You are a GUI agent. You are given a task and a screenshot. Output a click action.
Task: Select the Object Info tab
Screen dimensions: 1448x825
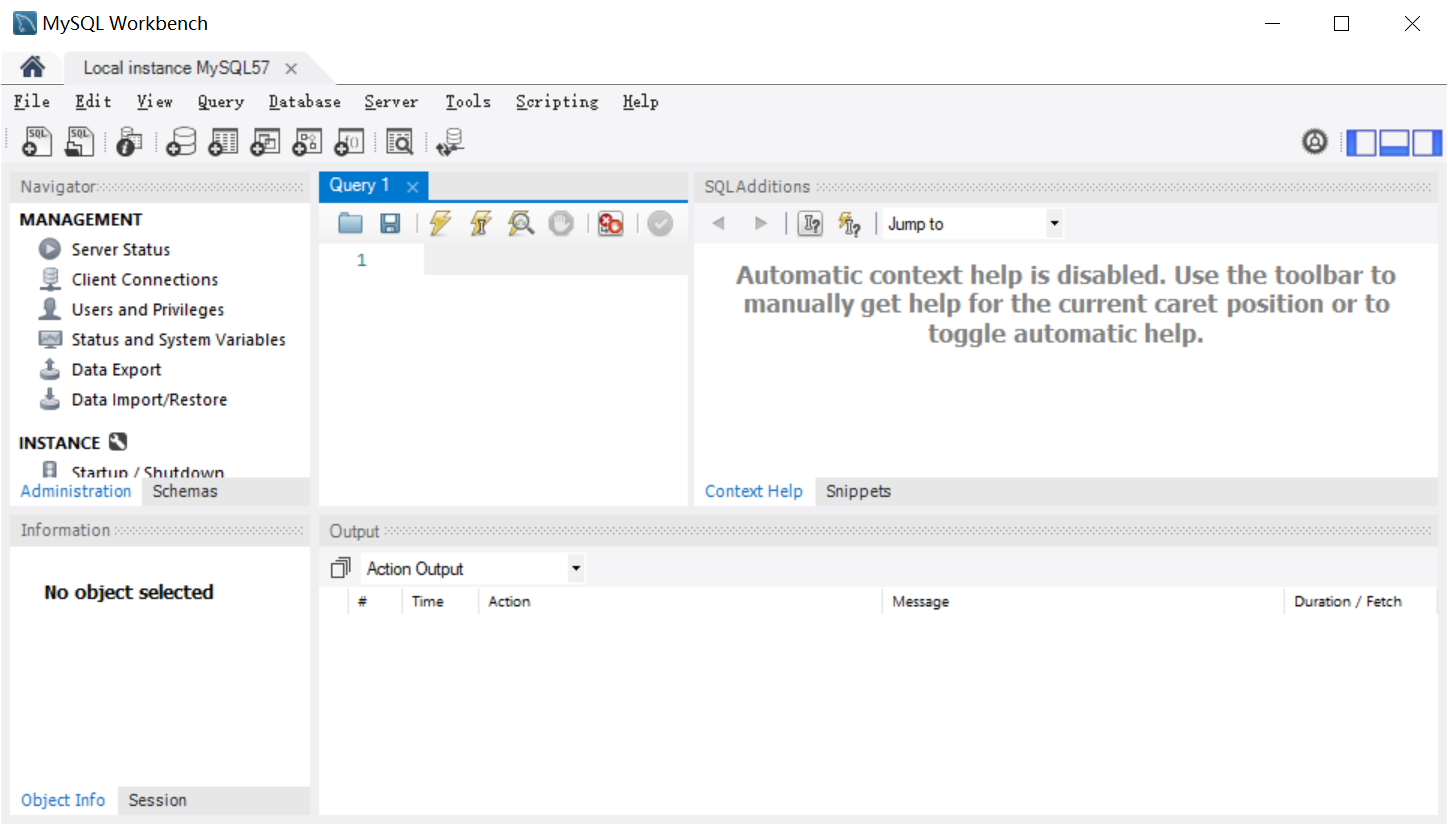point(63,800)
